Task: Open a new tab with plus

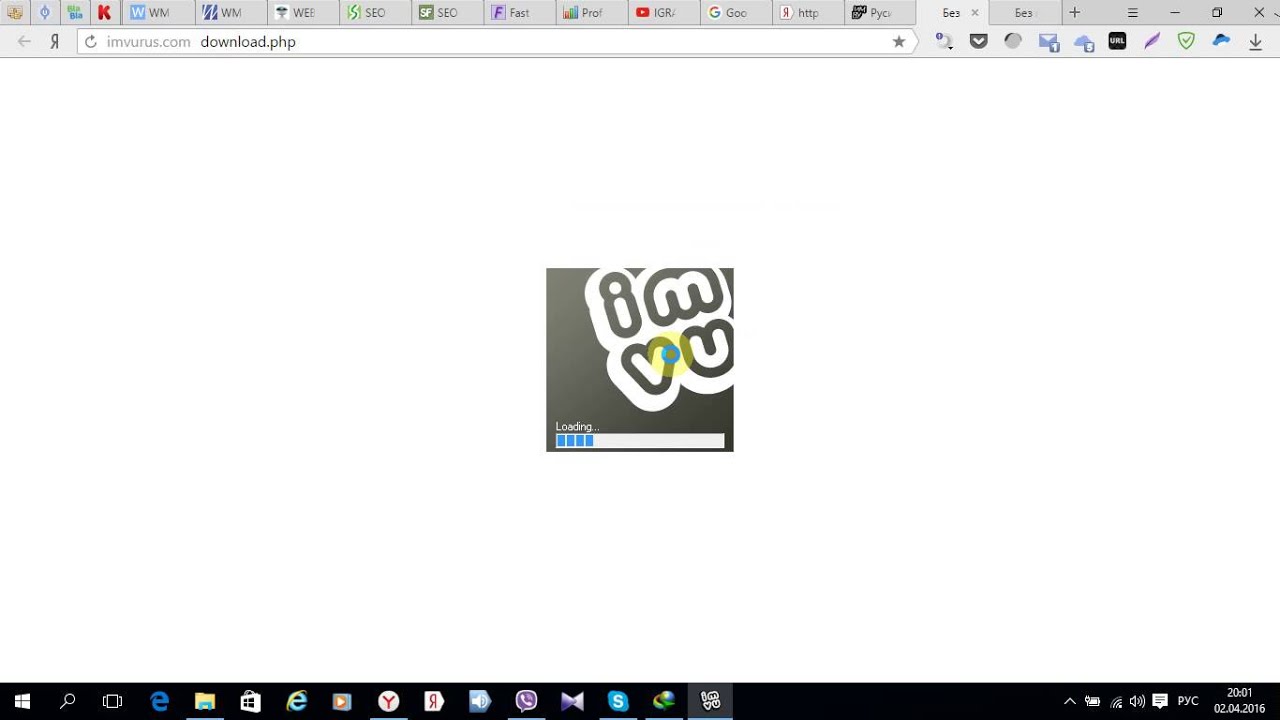Action: (1075, 13)
